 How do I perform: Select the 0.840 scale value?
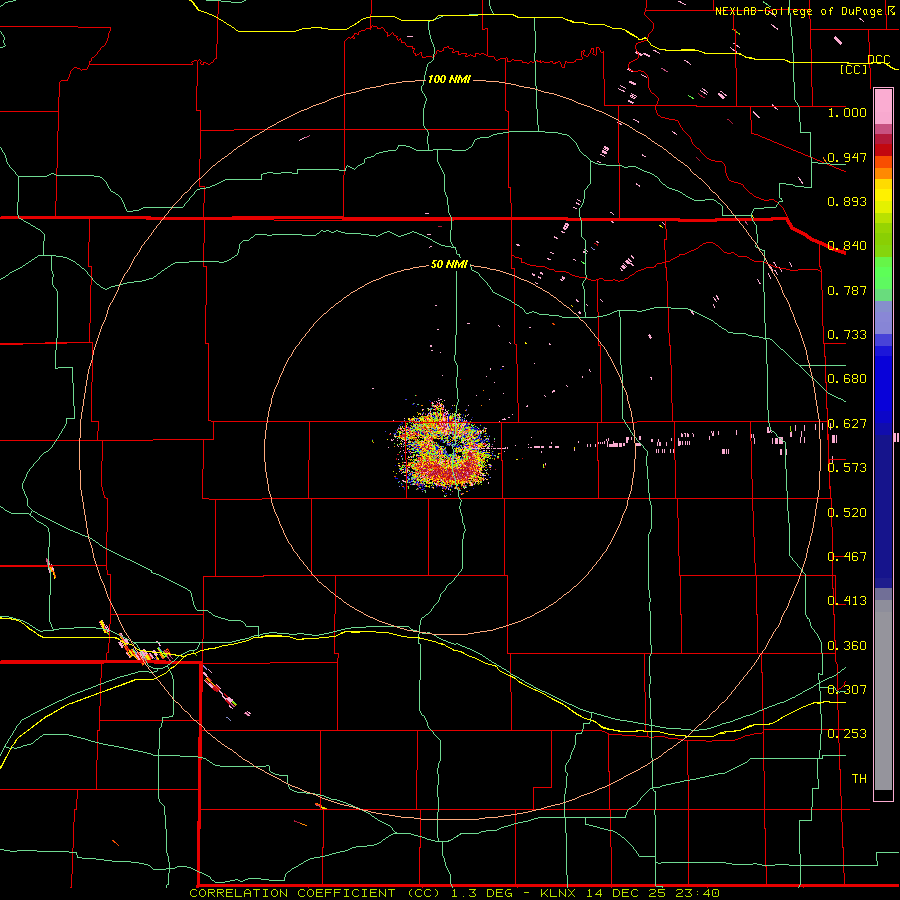pos(847,245)
